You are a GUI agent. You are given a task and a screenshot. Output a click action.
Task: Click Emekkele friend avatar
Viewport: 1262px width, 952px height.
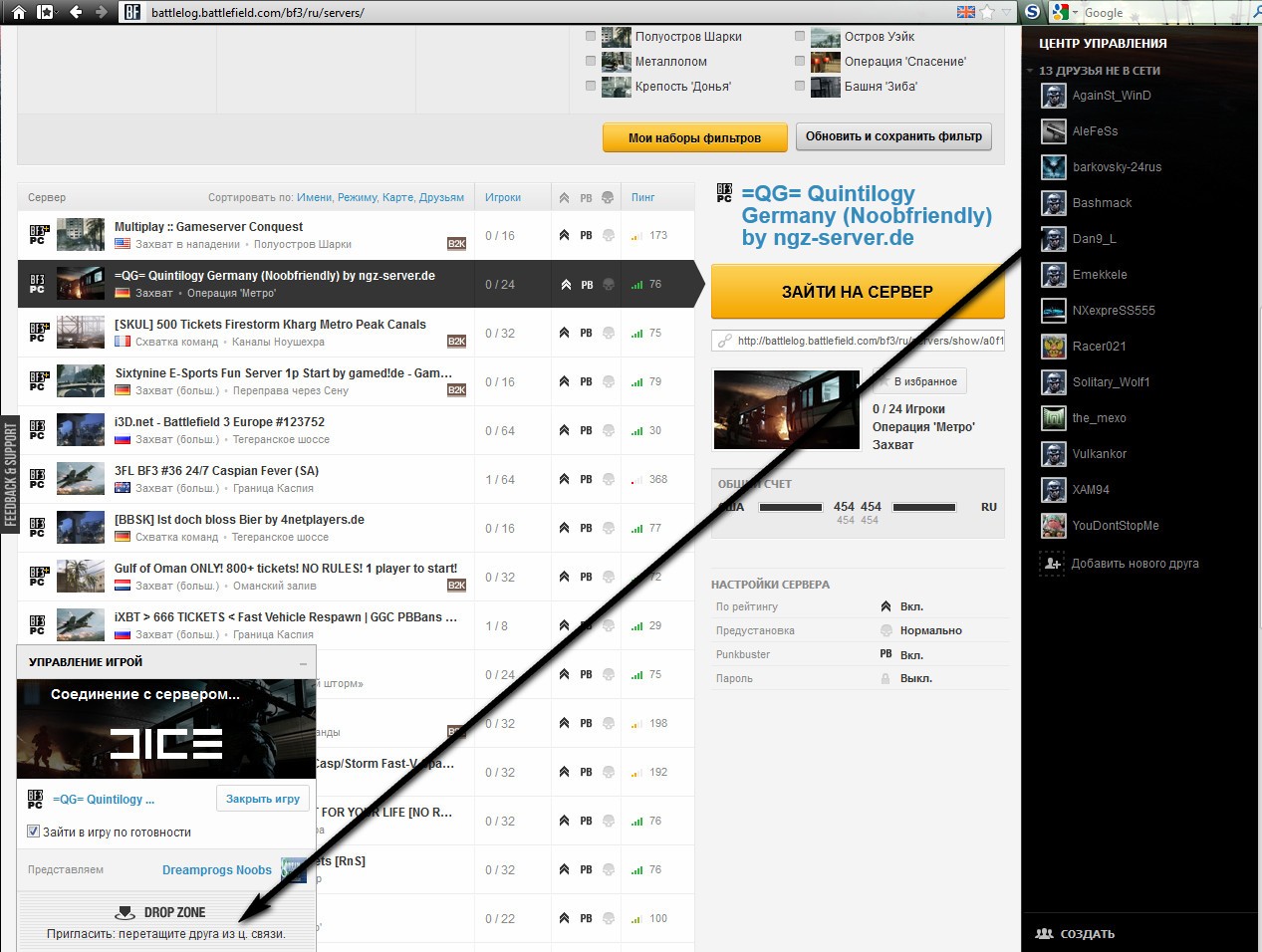(x=1054, y=275)
